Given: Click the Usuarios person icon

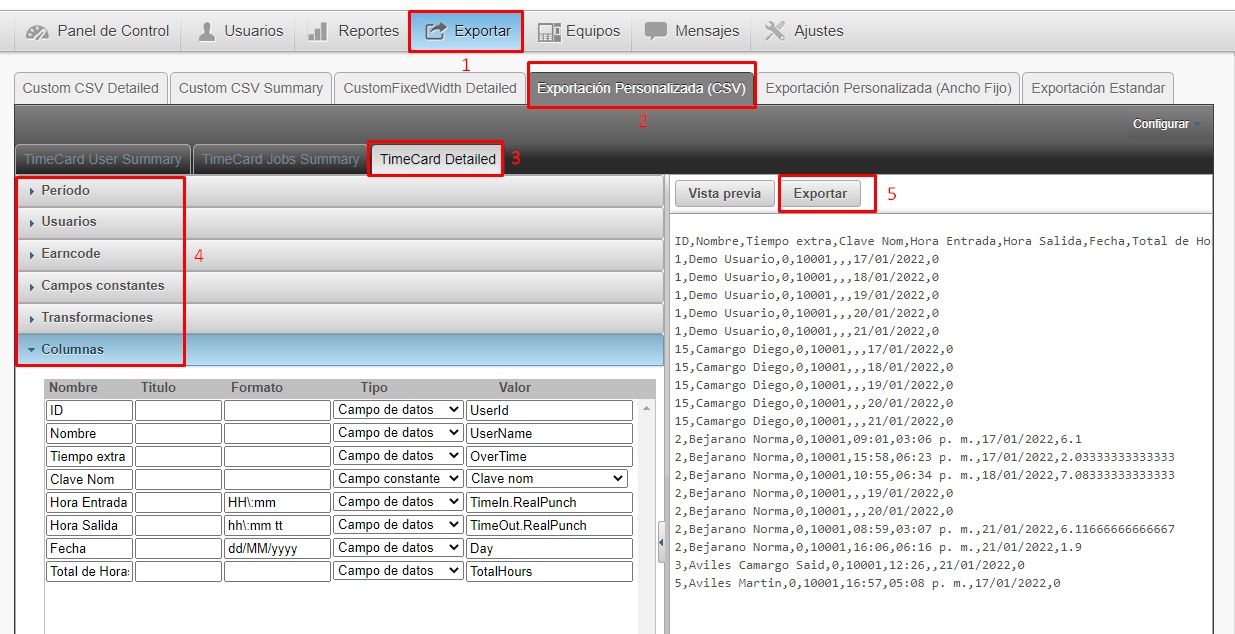Looking at the screenshot, I should pyautogui.click(x=207, y=32).
